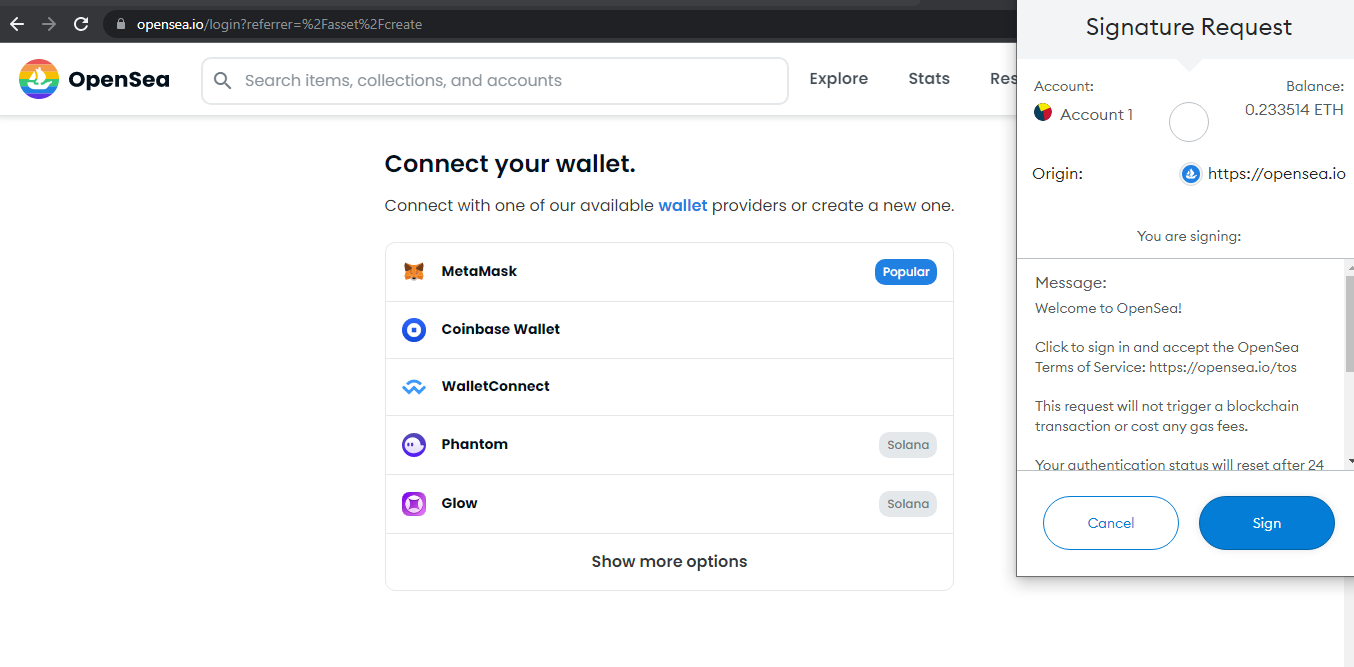The image size is (1354, 667).
Task: Open the Explore menu
Action: point(838,79)
